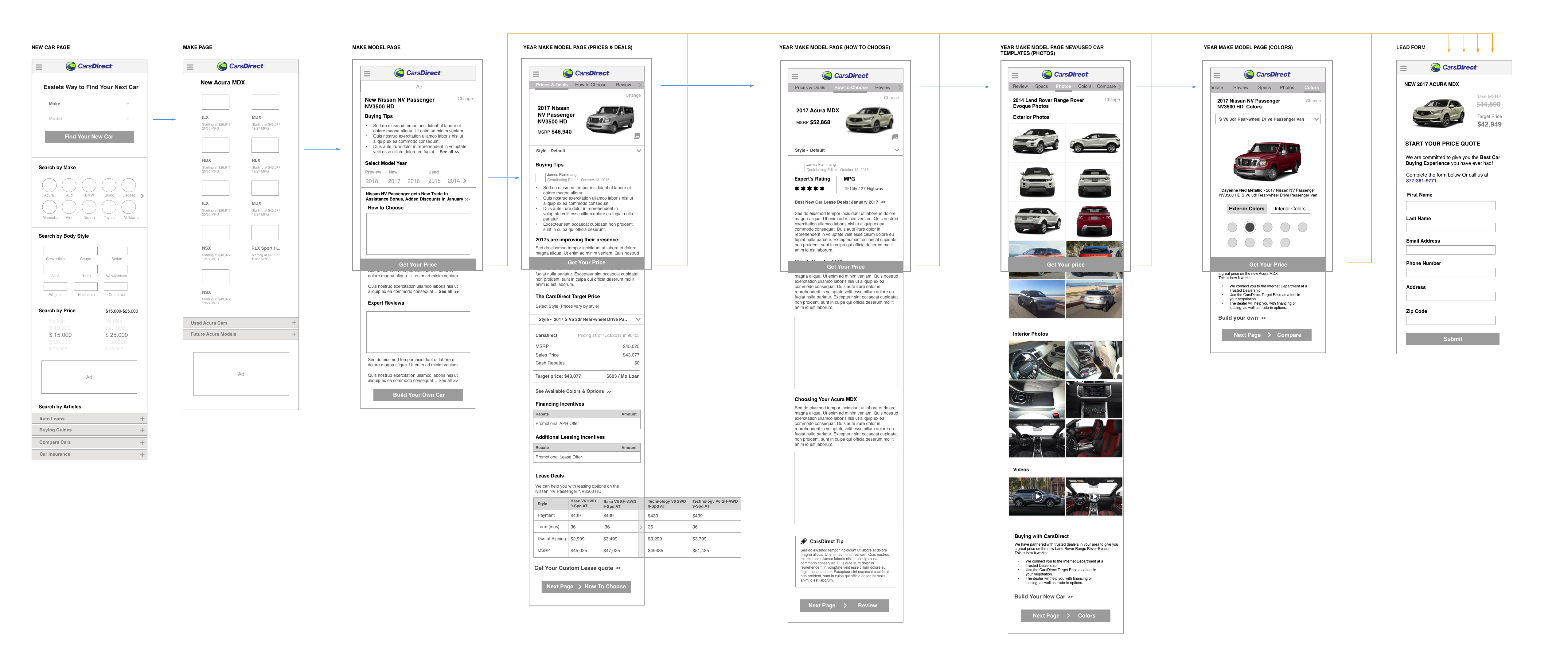The image size is (1568, 670).
Task: Click plus icon on Auto Loans row
Action: click(142, 419)
